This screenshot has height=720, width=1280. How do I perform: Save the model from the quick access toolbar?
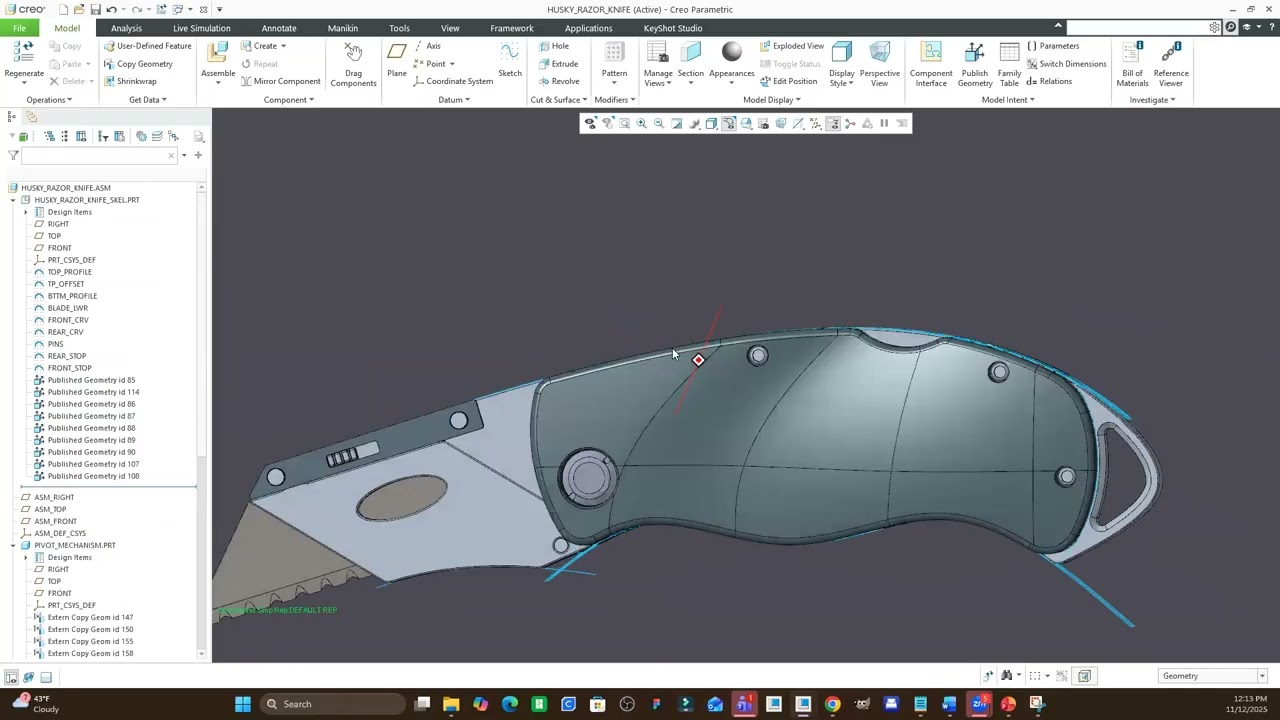(x=95, y=10)
